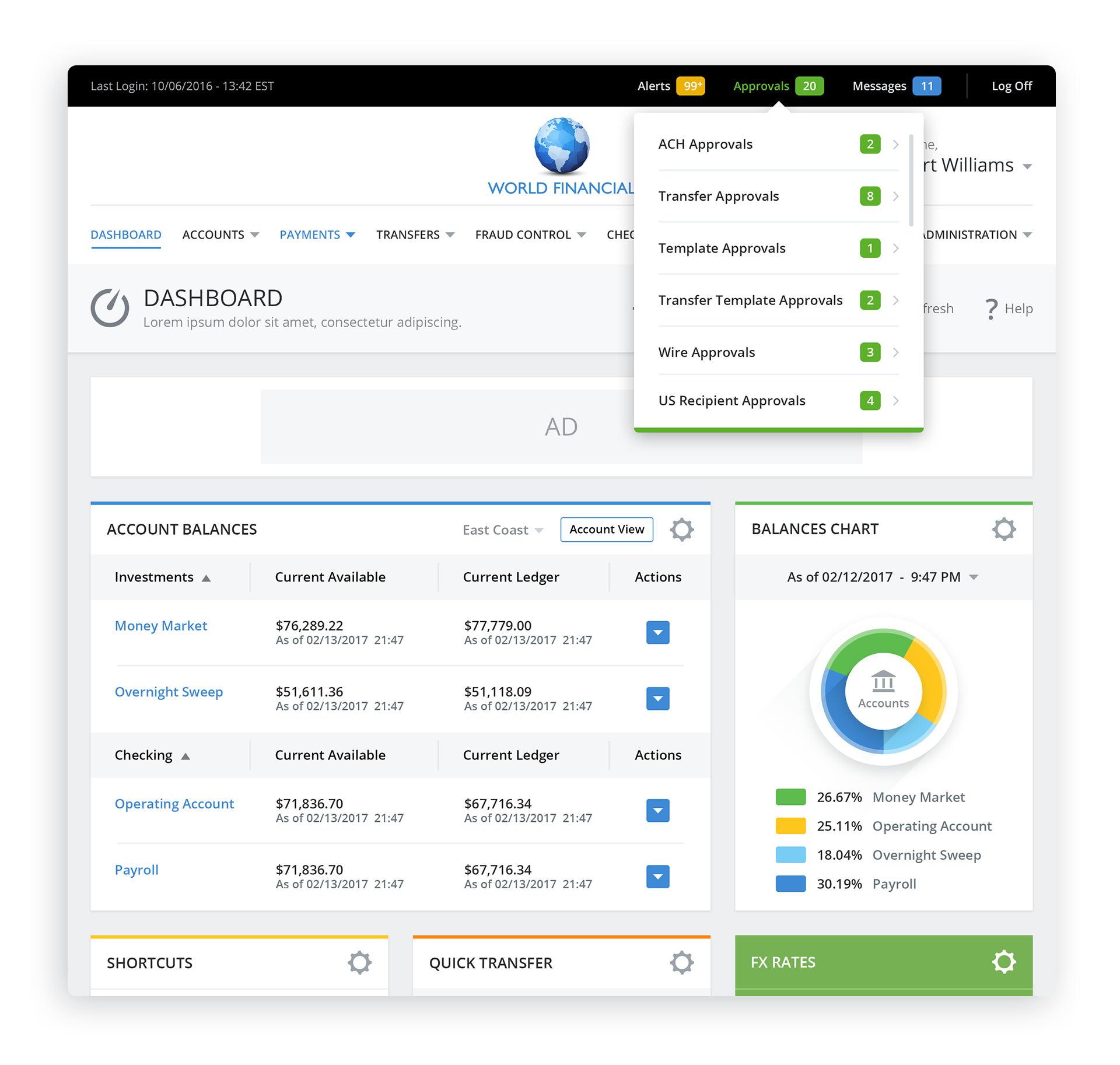Expand East Coast region dropdown

(503, 530)
